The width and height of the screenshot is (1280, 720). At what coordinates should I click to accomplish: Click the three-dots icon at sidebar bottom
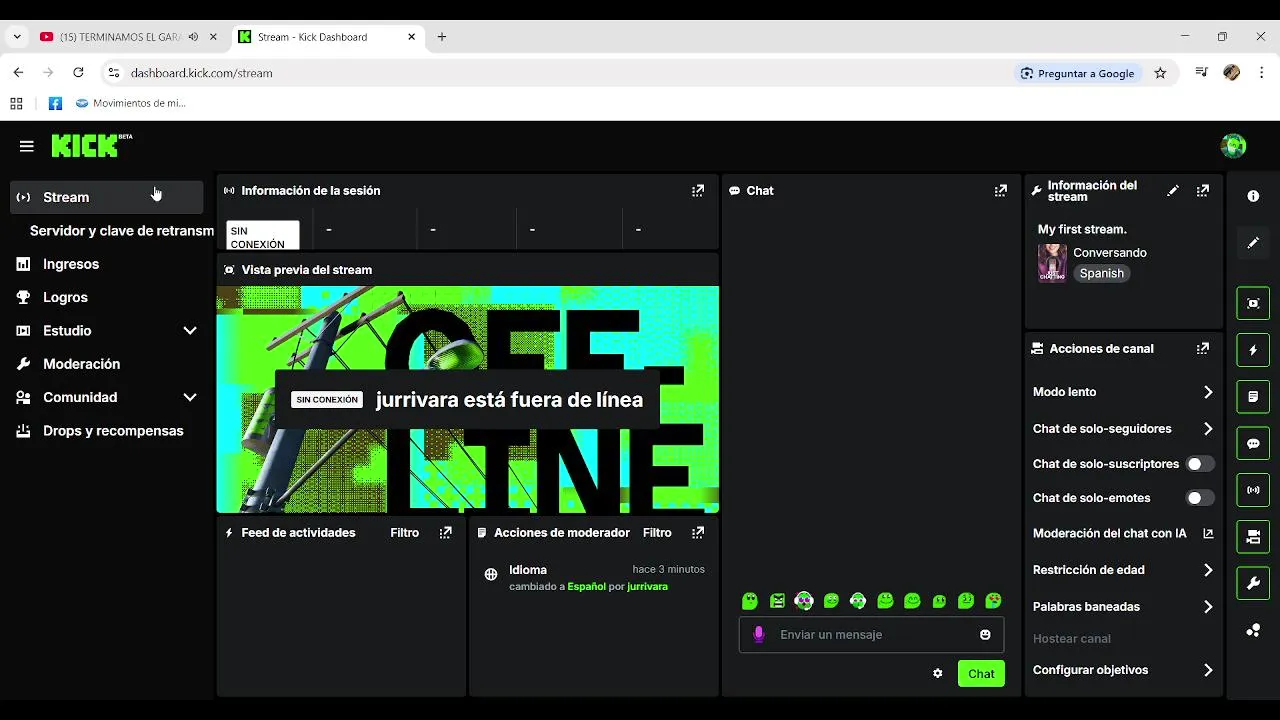[x=1253, y=630]
